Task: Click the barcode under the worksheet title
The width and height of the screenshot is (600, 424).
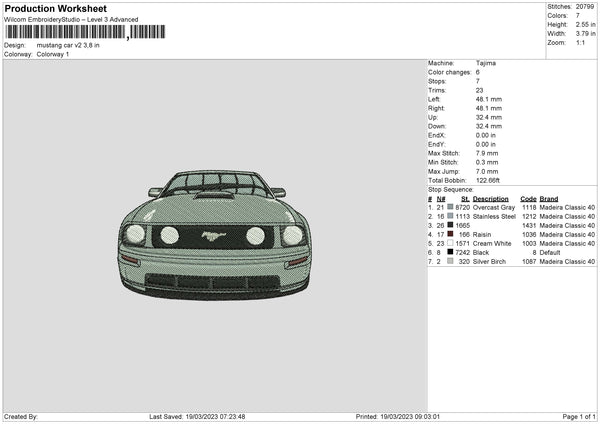Action: click(85, 32)
